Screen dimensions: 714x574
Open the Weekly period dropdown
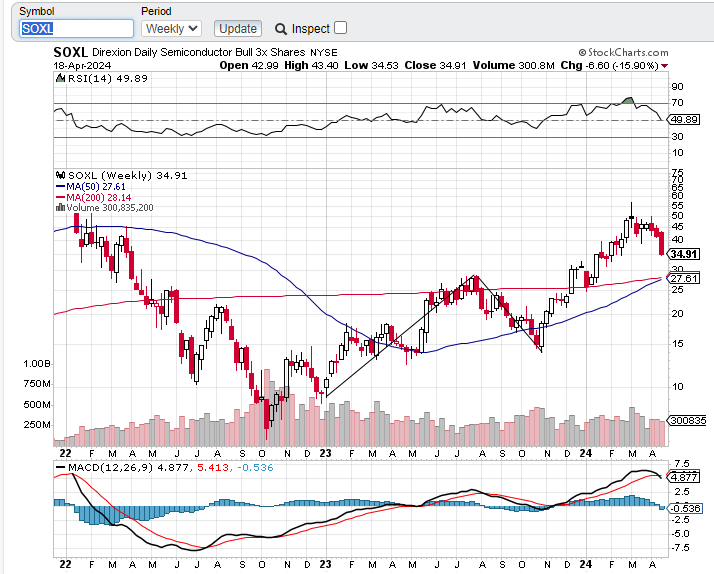click(171, 29)
